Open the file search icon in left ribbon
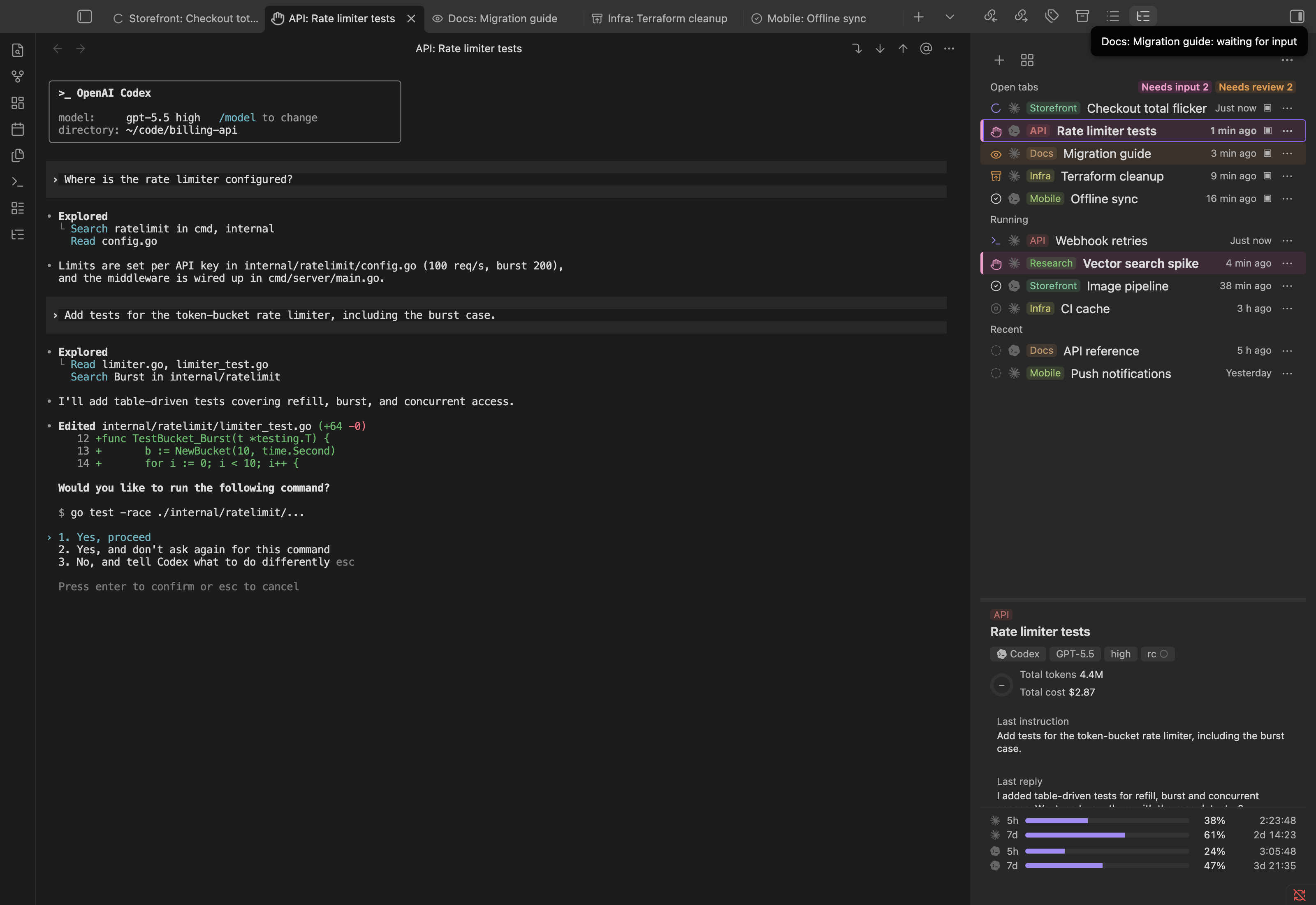 (x=18, y=50)
